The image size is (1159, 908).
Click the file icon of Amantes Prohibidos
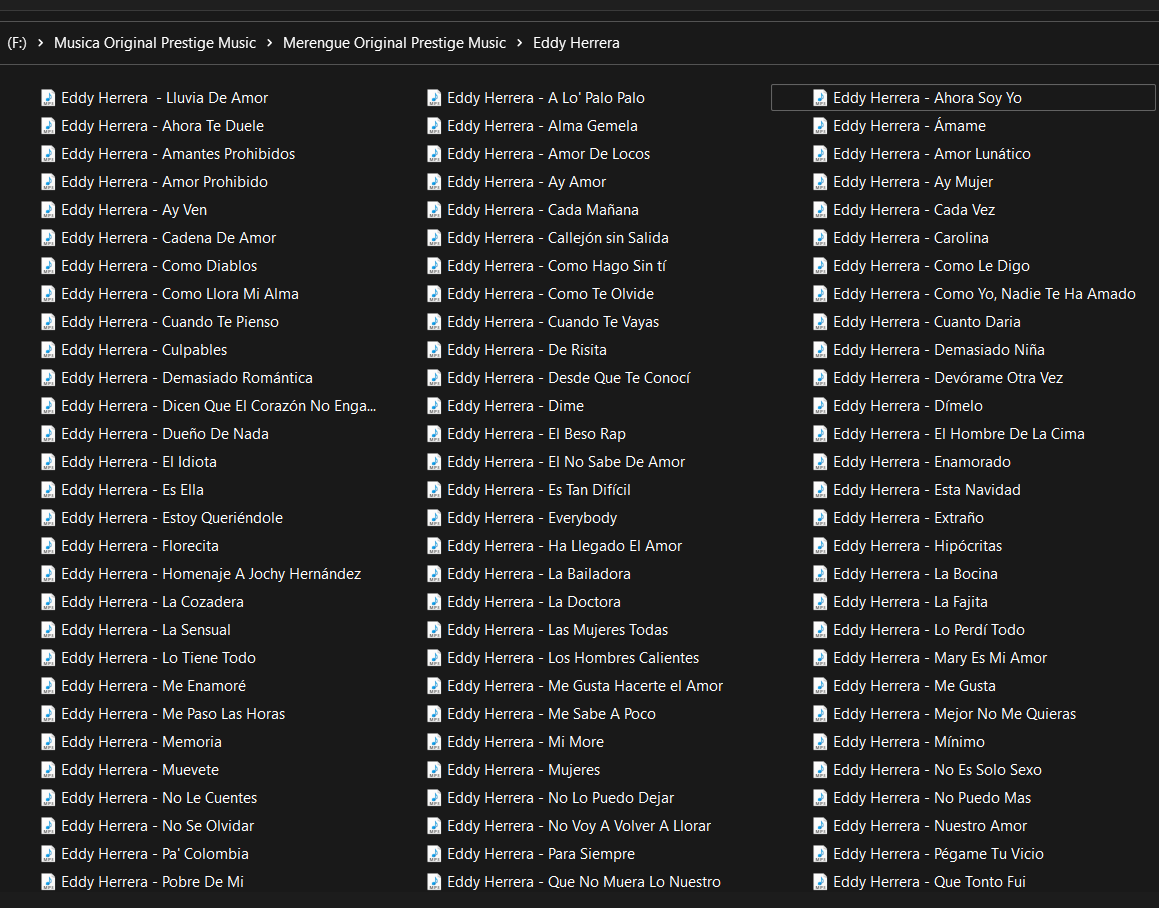pyautogui.click(x=48, y=154)
